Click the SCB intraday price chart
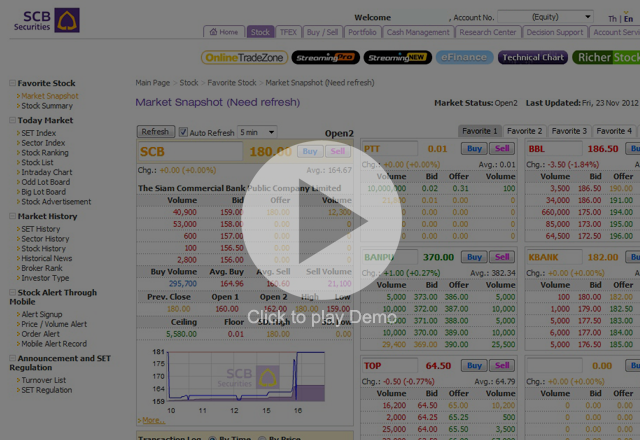Viewport: 640px width, 440px height. click(x=246, y=376)
